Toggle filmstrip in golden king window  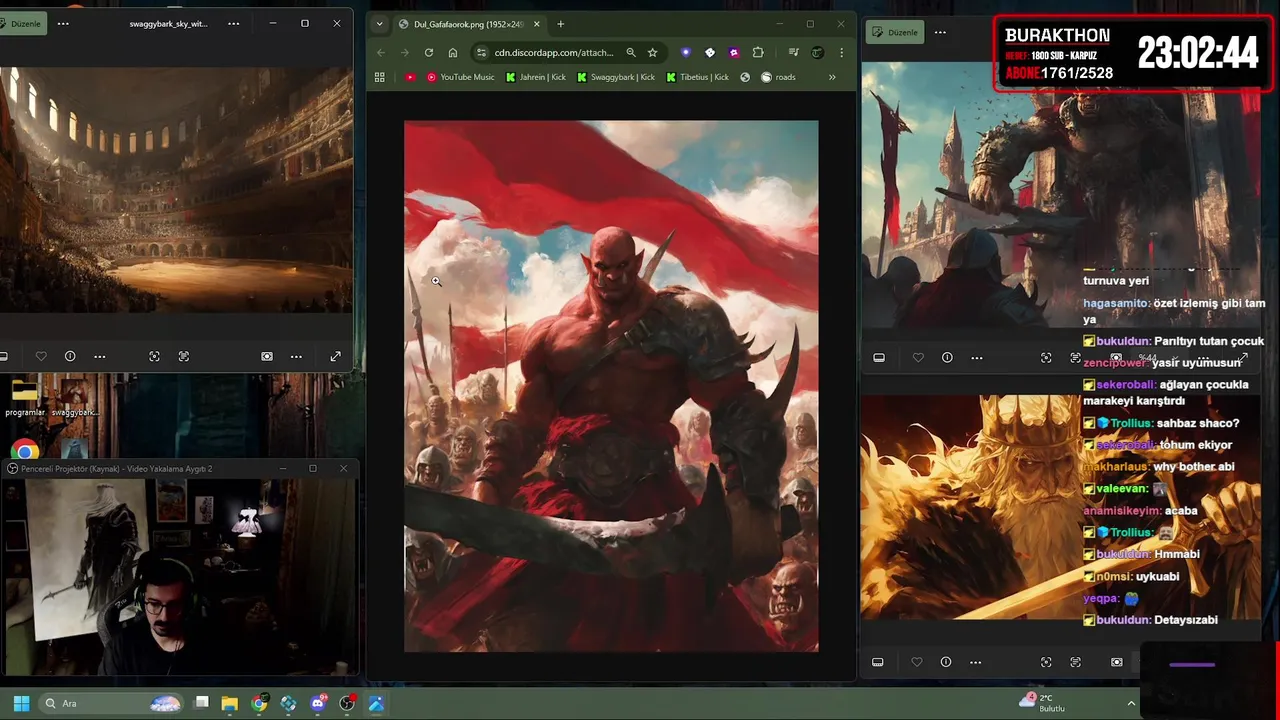[877, 662]
